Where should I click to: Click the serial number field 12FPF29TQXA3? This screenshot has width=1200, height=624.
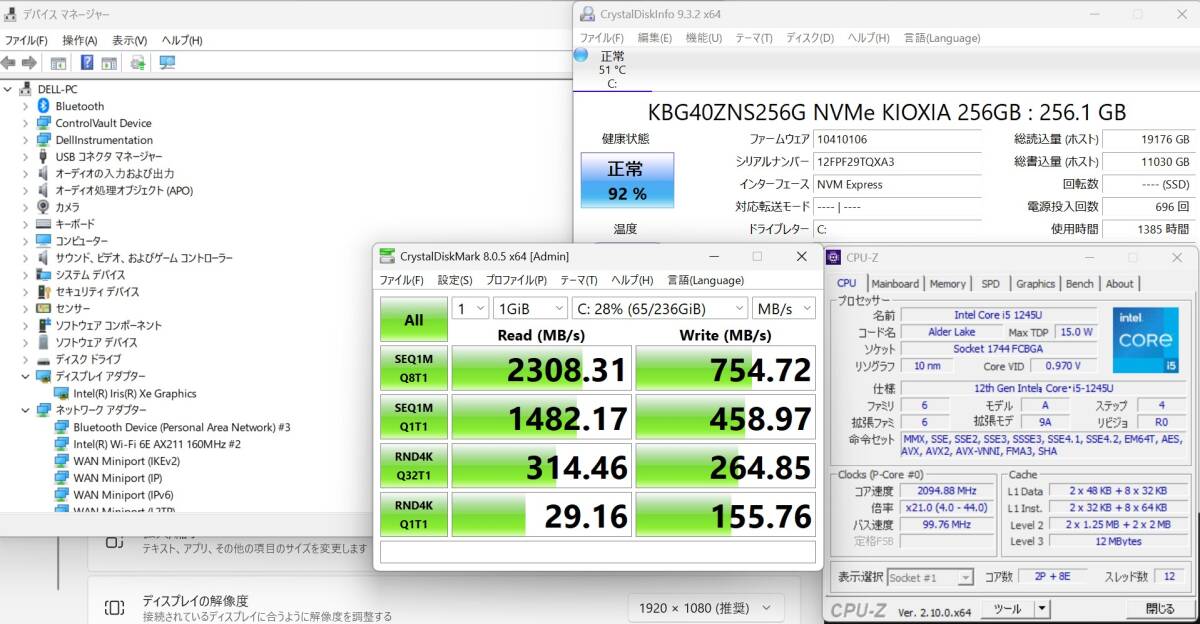point(897,162)
